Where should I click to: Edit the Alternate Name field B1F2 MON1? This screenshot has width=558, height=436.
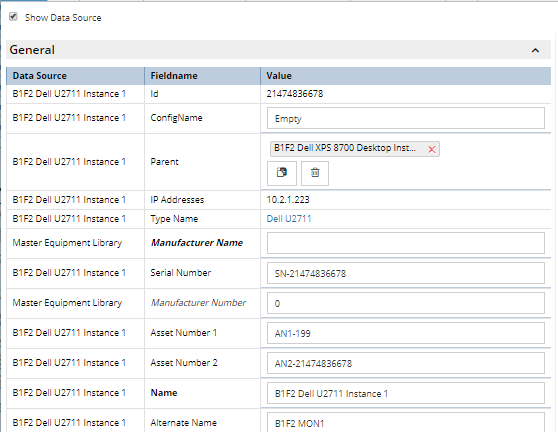tap(406, 422)
